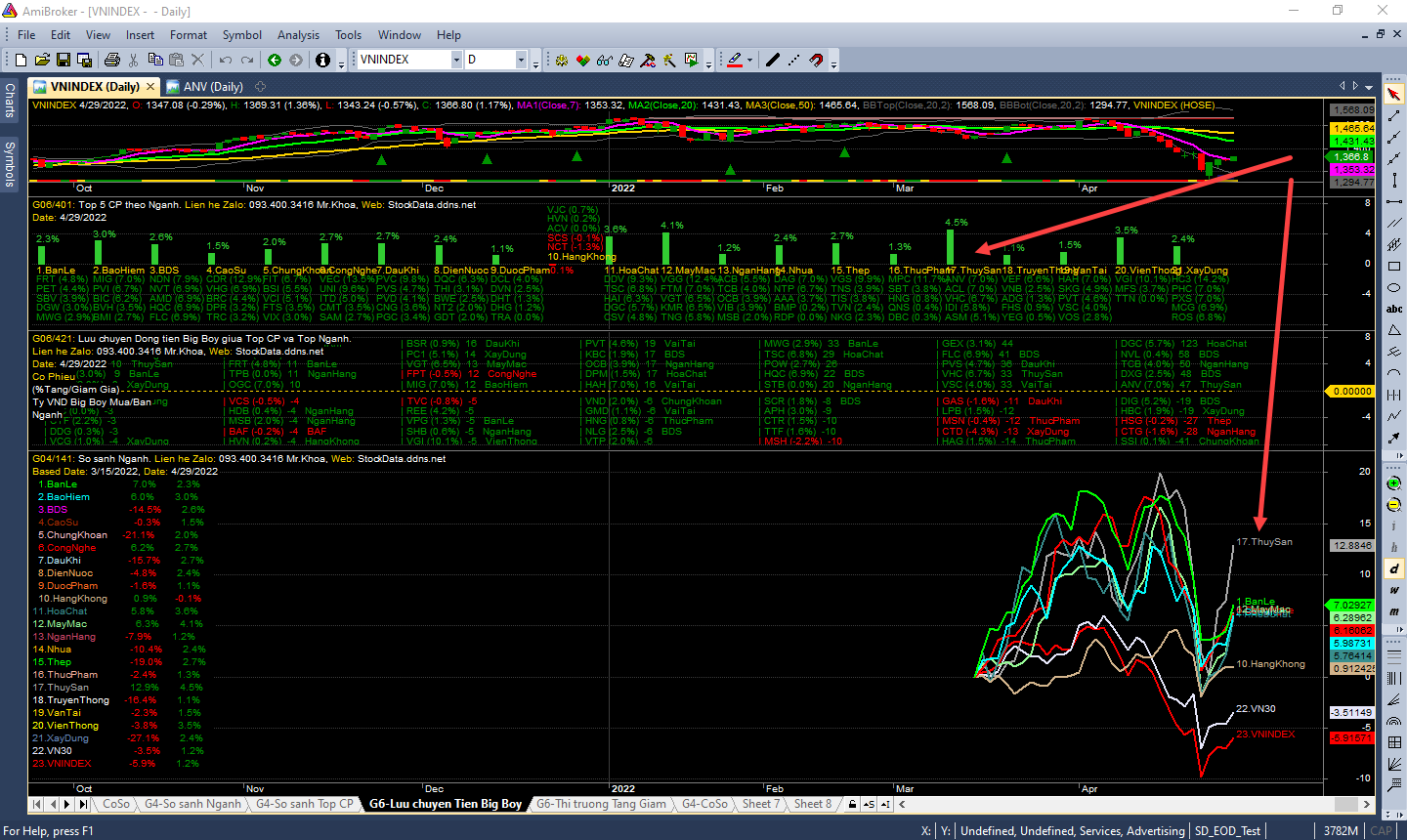Switch to G6-Thi truong Tang Giam sheet

click(601, 804)
